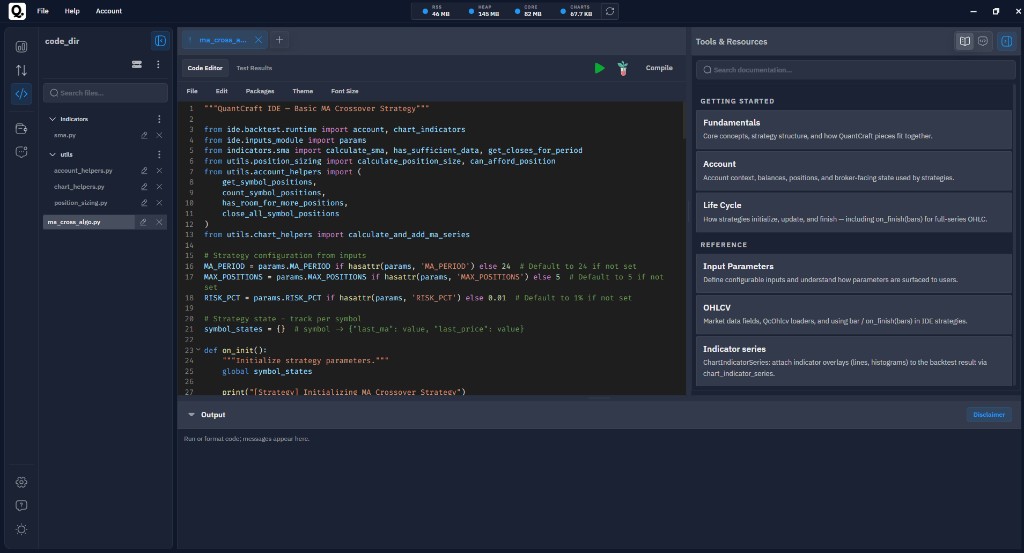Open the help question-mark sidebar icon
Viewport: 1024px width, 553px height.
[x=22, y=505]
